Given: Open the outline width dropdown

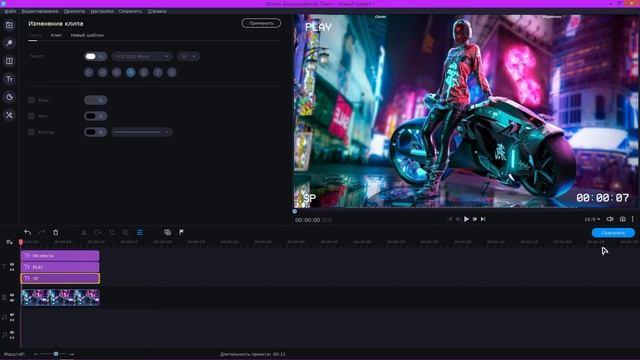Looking at the screenshot, I should 142,132.
